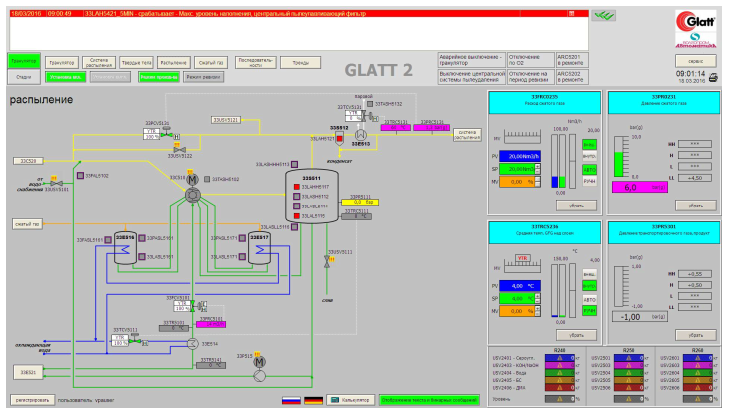The width and height of the screenshot is (731, 416).
Task: Click убрать in panel 33PI0231
Action: (x=696, y=205)
